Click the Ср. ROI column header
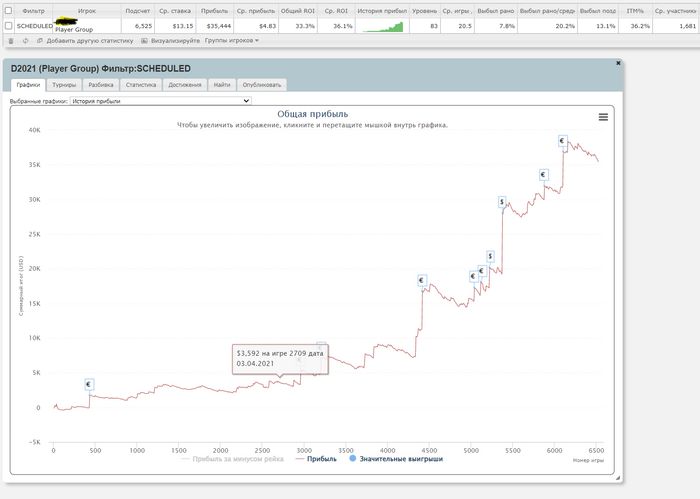This screenshot has width=700, height=499. pyautogui.click(x=336, y=11)
